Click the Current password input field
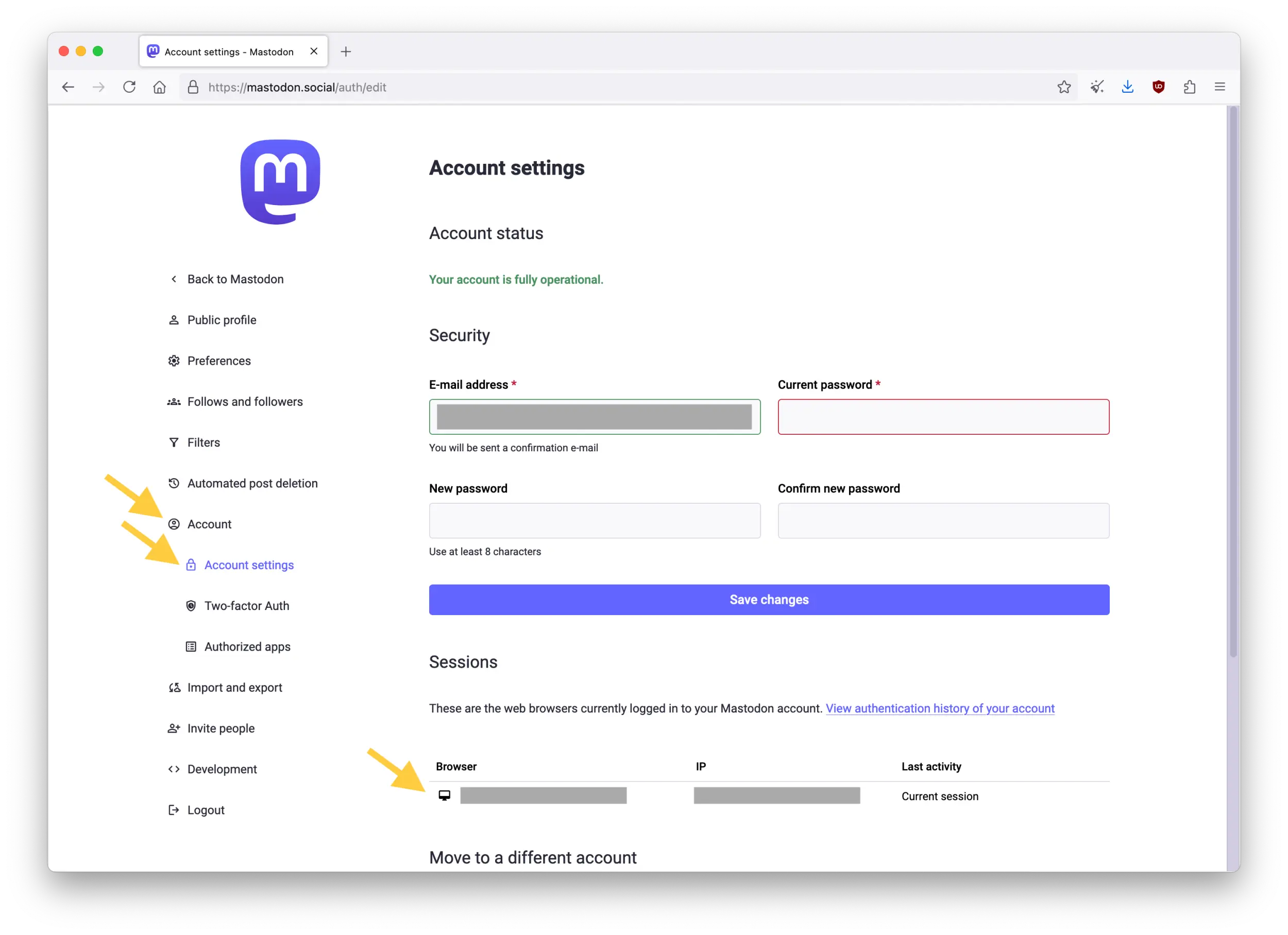1288x935 pixels. (x=943, y=417)
